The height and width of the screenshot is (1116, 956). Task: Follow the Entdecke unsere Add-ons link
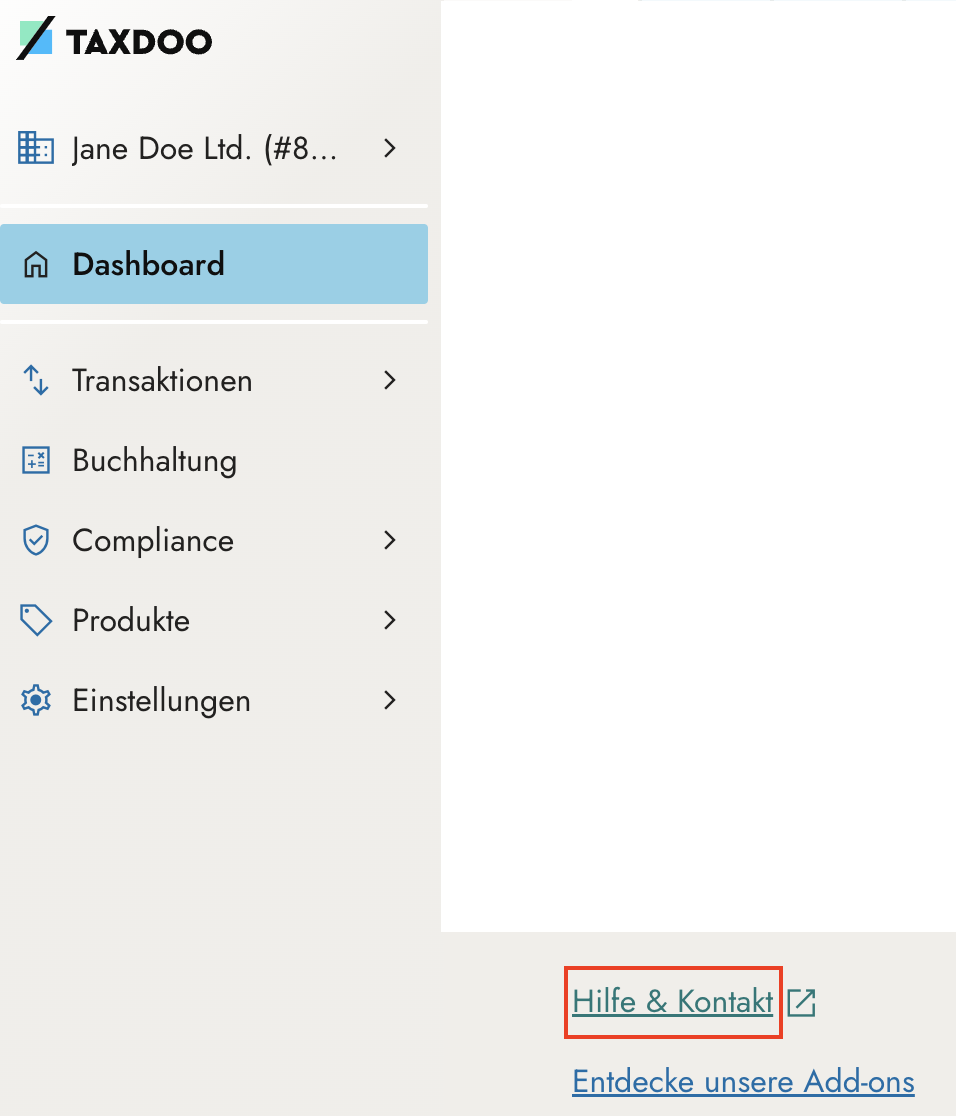click(743, 1082)
